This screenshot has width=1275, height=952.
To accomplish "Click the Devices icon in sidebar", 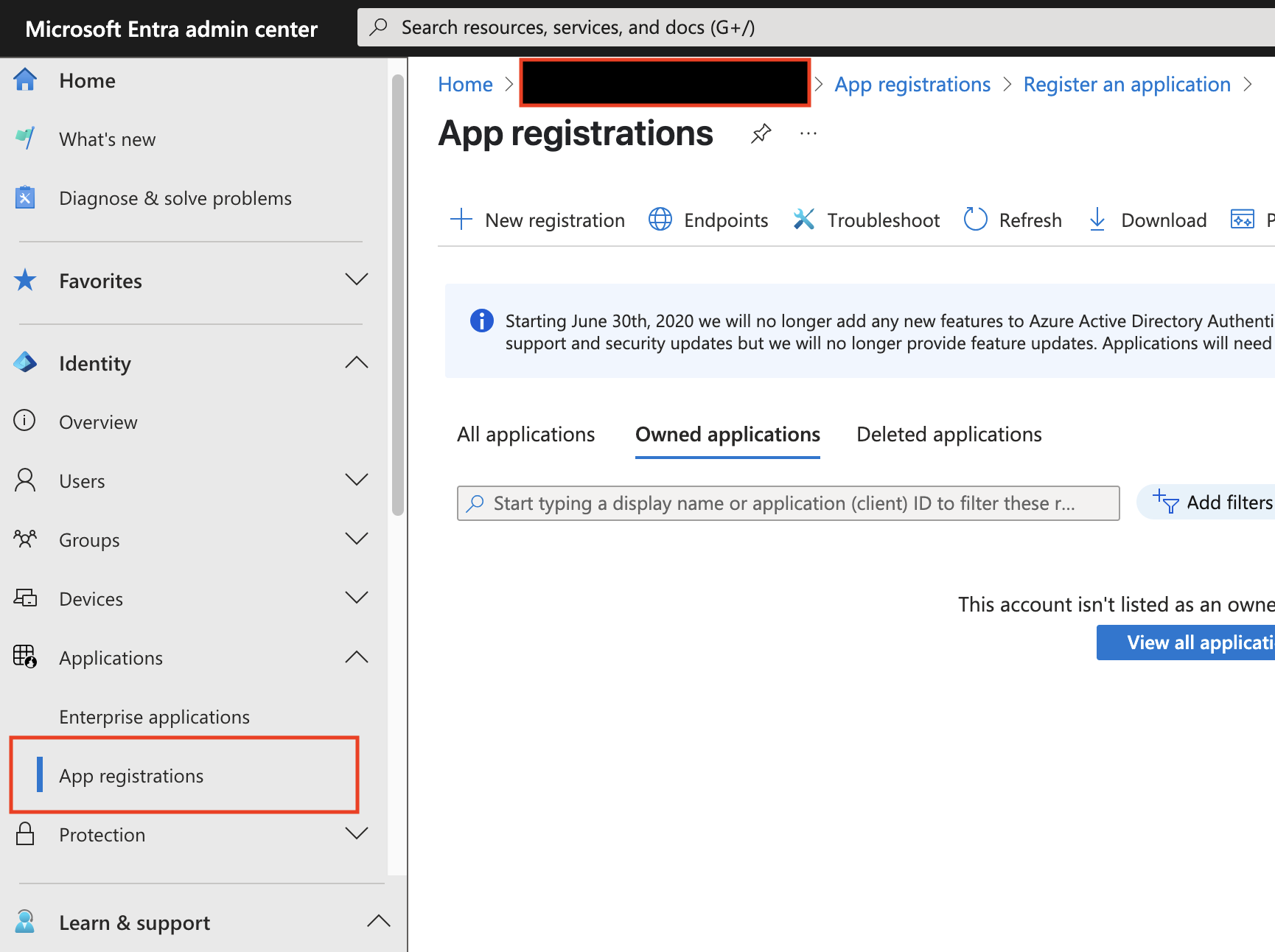I will point(25,598).
